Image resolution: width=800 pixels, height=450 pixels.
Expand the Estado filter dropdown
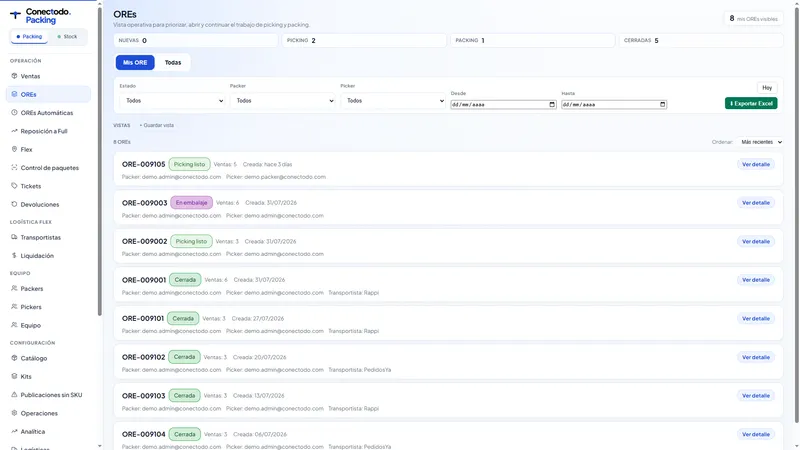(x=172, y=101)
